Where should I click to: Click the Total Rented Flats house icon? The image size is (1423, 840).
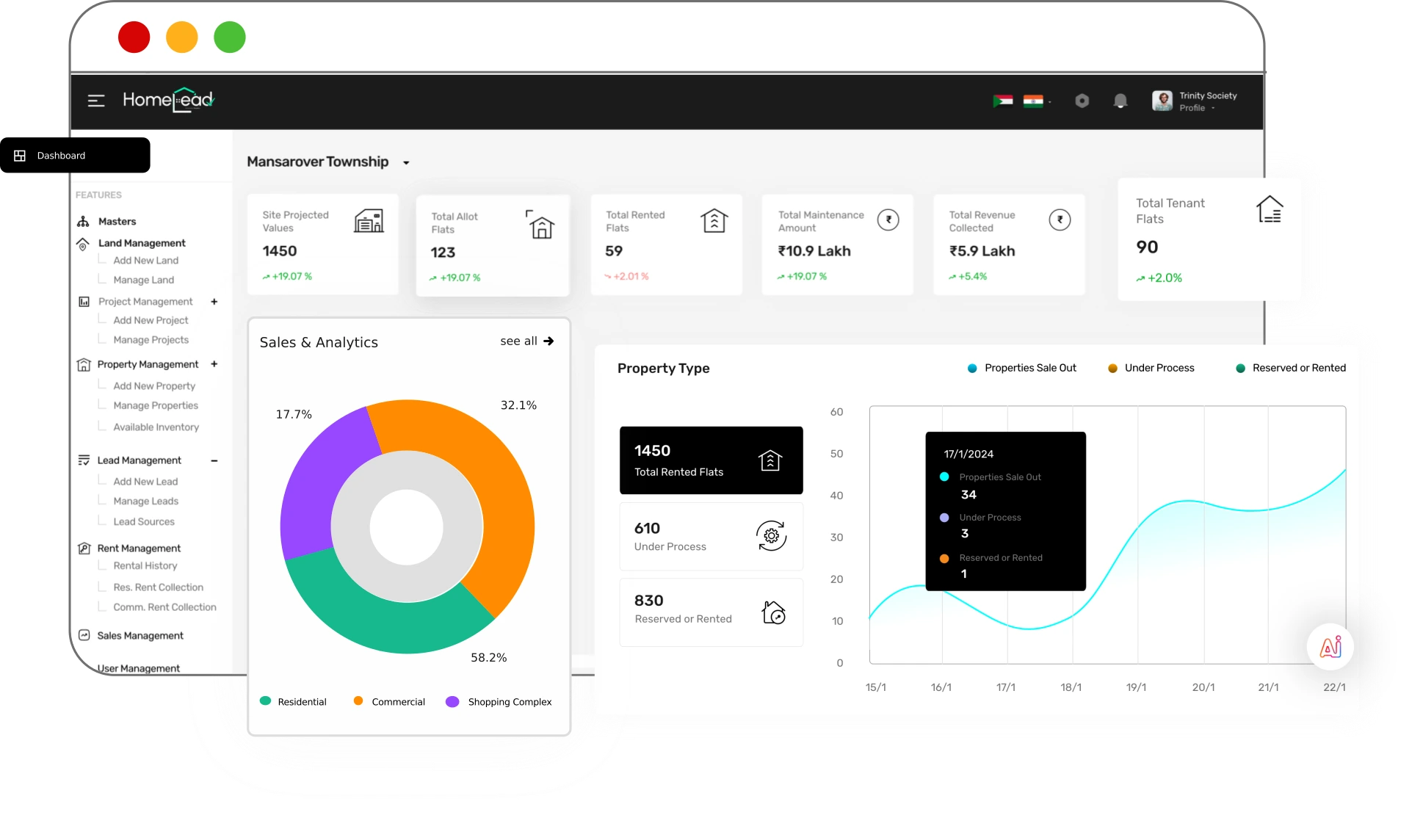(x=714, y=220)
